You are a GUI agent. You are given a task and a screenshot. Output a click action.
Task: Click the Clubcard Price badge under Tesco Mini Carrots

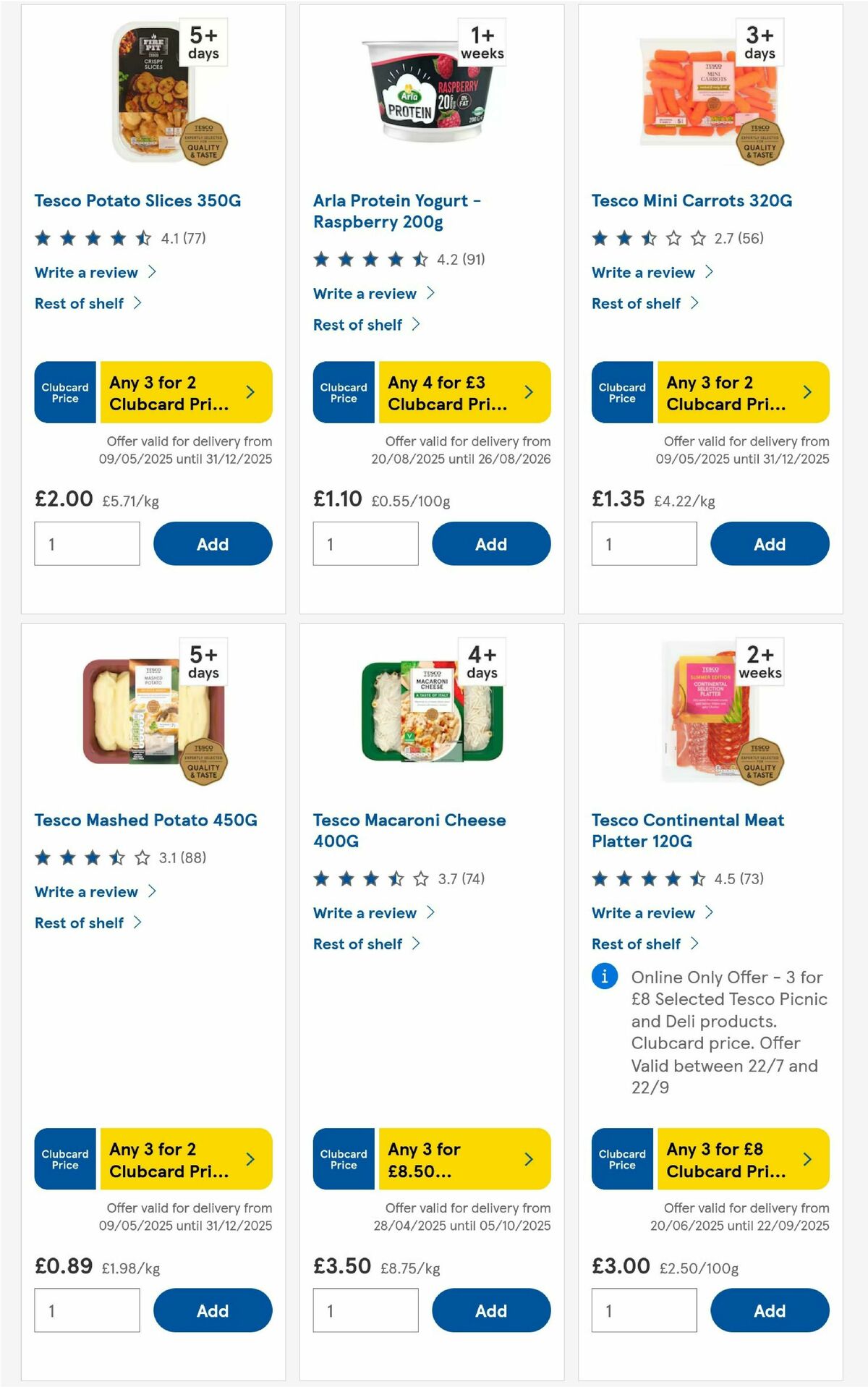pyautogui.click(x=621, y=391)
